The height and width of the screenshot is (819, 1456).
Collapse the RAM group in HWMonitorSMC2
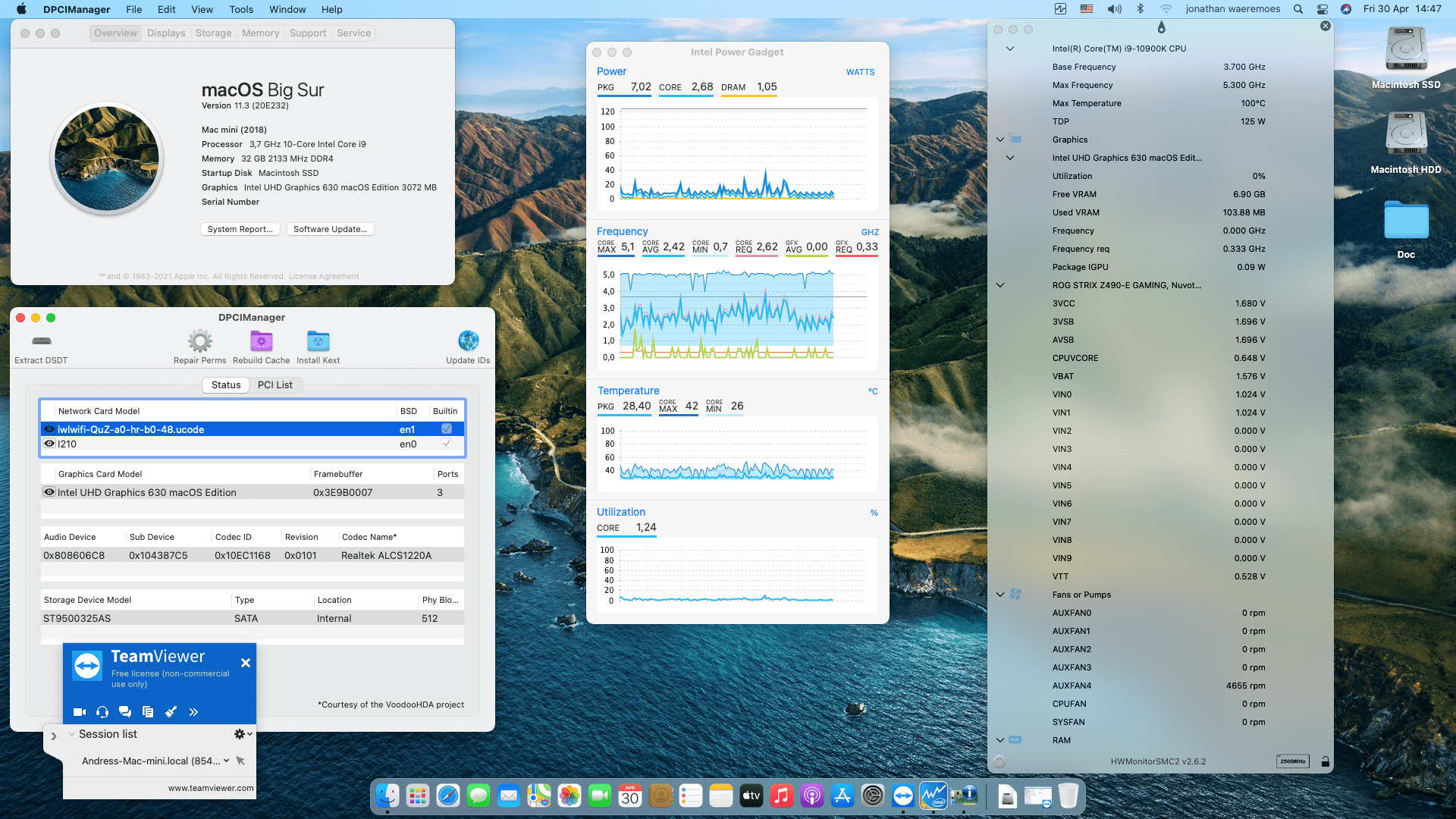(x=1000, y=740)
